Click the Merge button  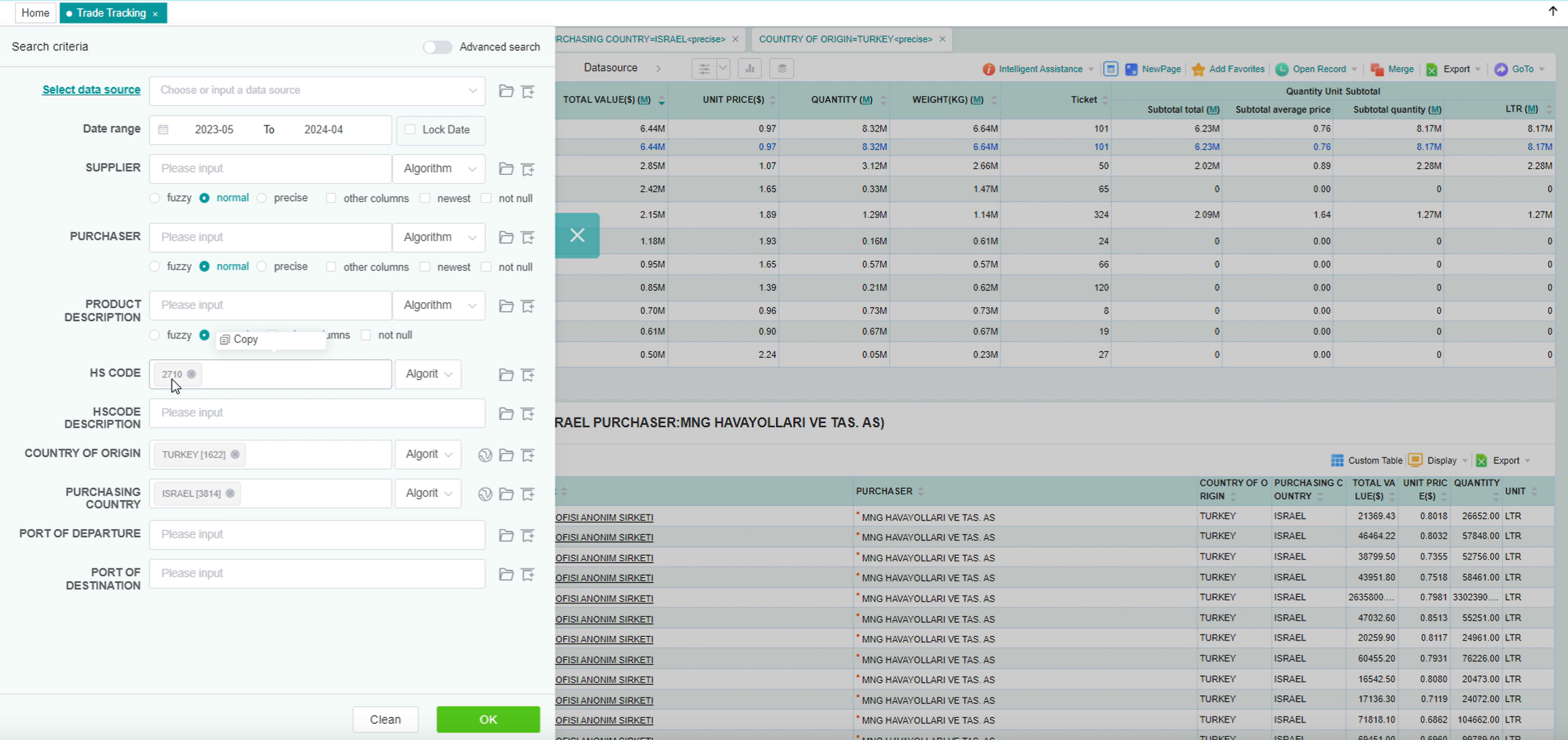1392,69
